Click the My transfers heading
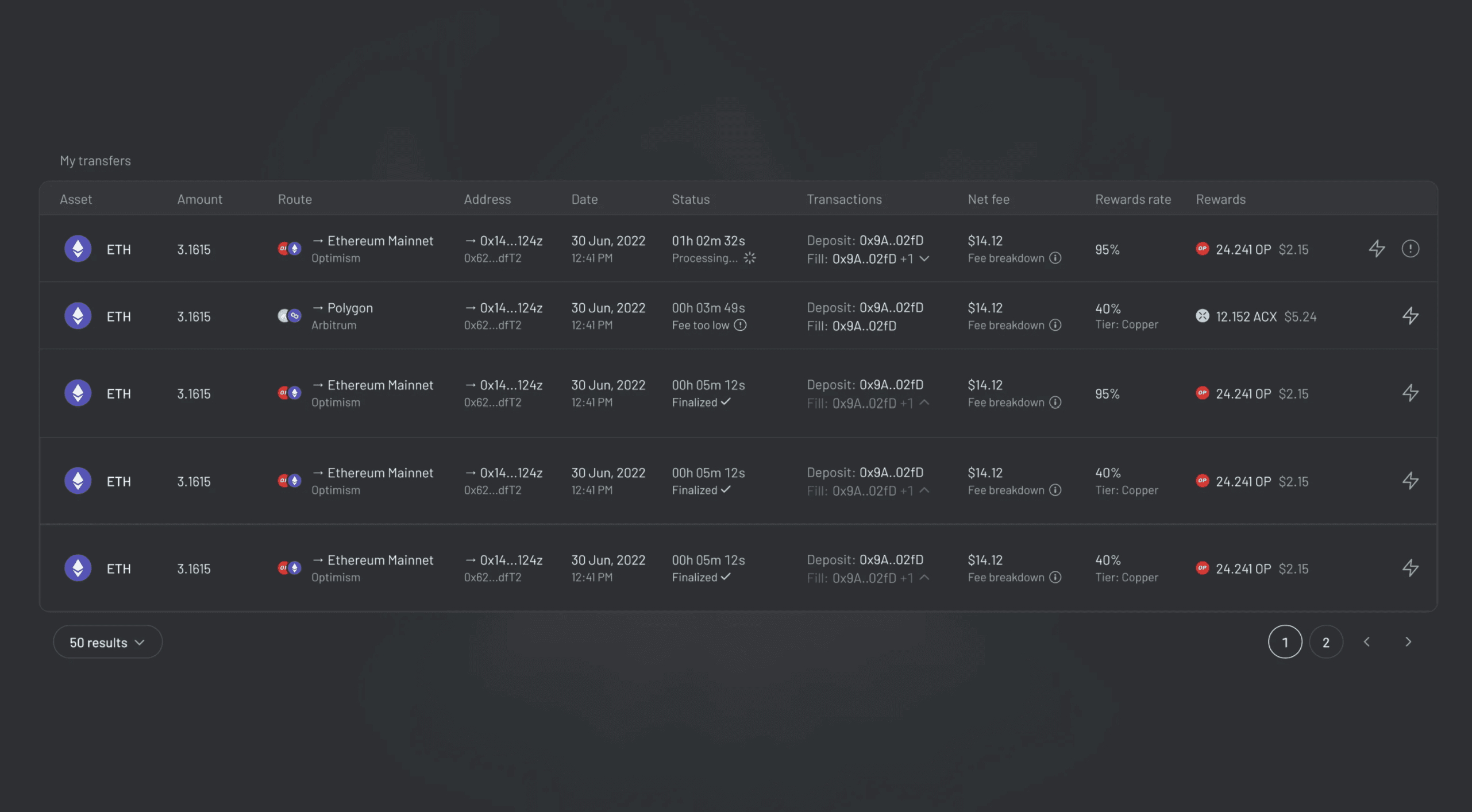This screenshot has height=812, width=1472. (x=95, y=160)
